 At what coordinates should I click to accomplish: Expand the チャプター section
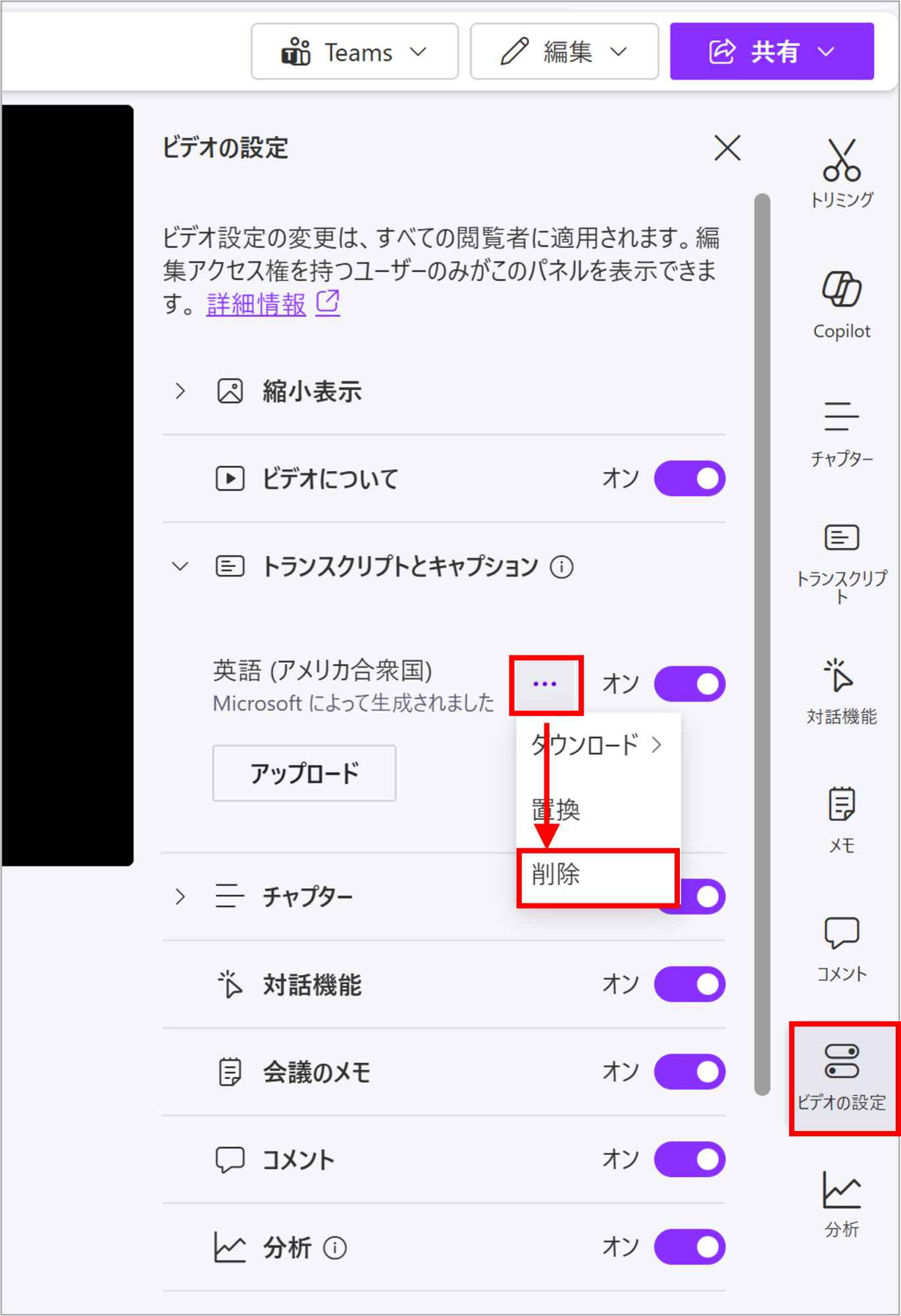[180, 896]
